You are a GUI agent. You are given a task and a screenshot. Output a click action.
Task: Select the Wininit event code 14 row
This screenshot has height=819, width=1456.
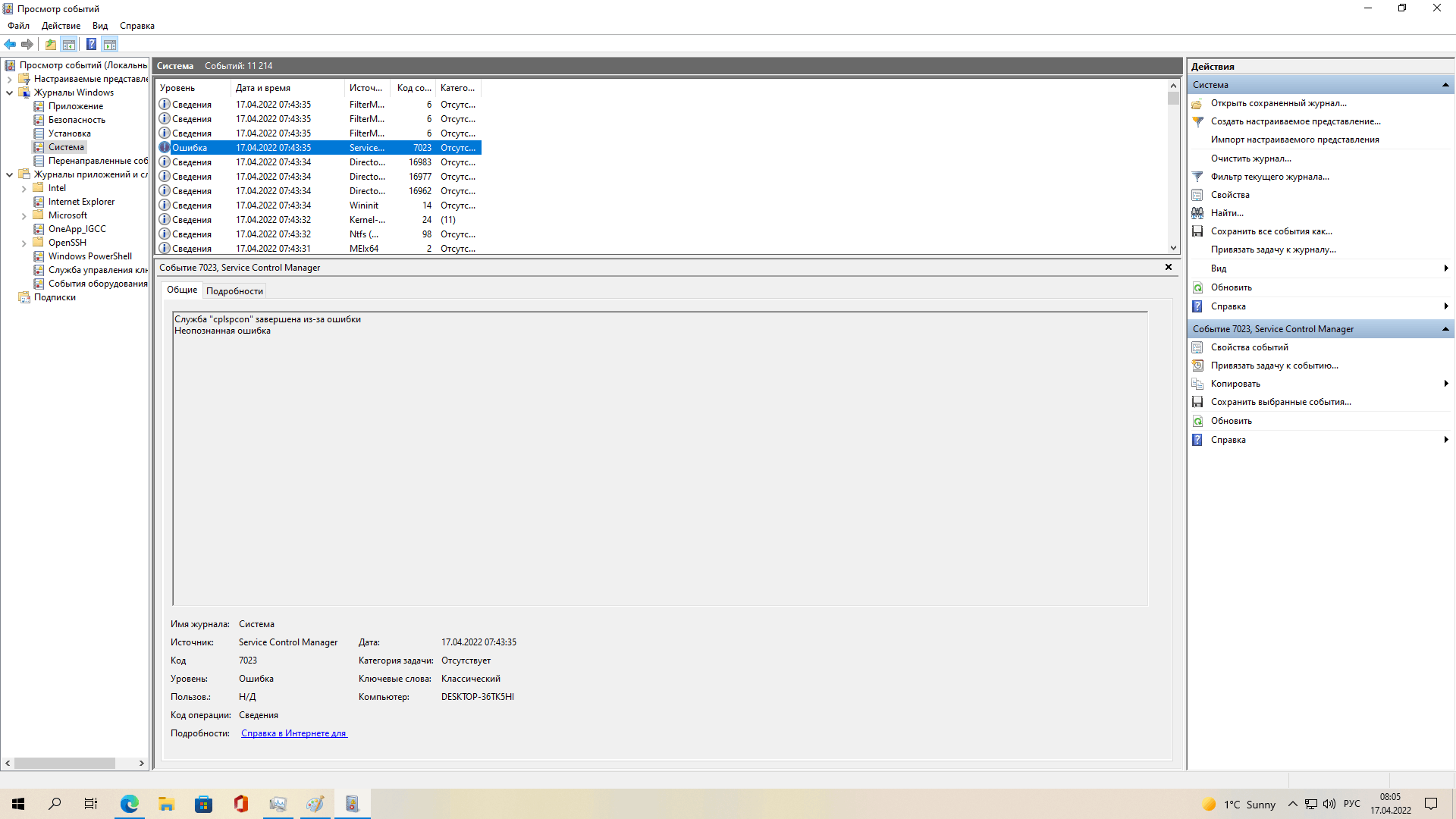[318, 206]
